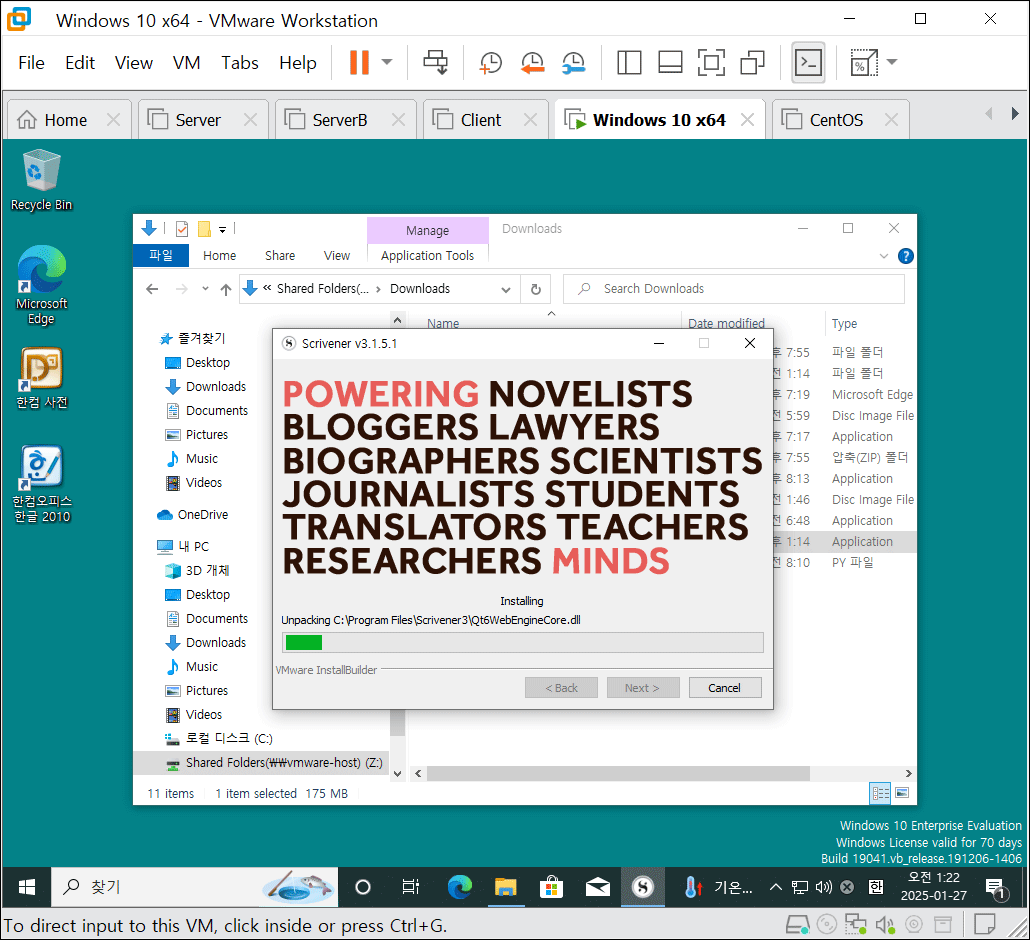
Task: Revert the VM to its snapshot
Action: tap(532, 62)
